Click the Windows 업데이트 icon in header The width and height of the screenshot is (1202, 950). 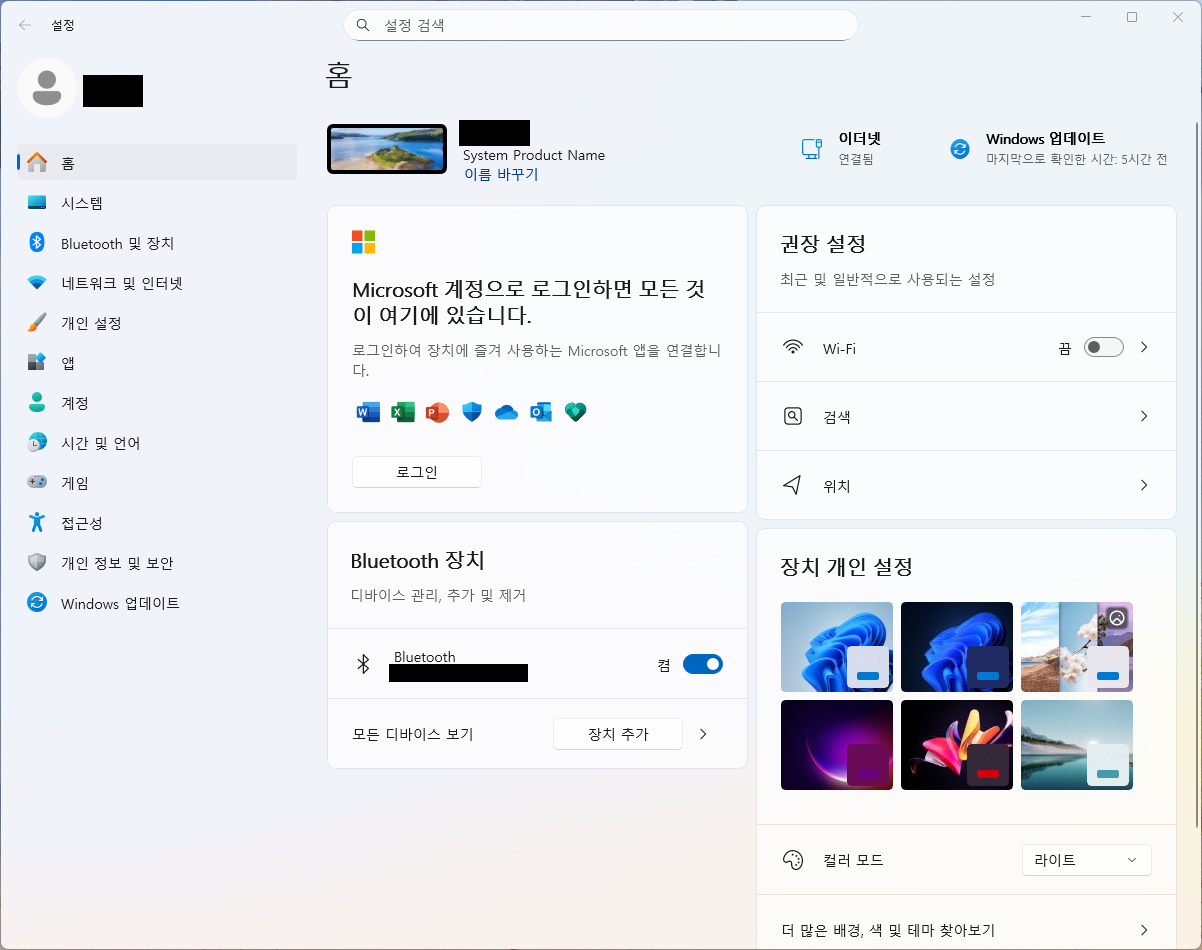960,148
